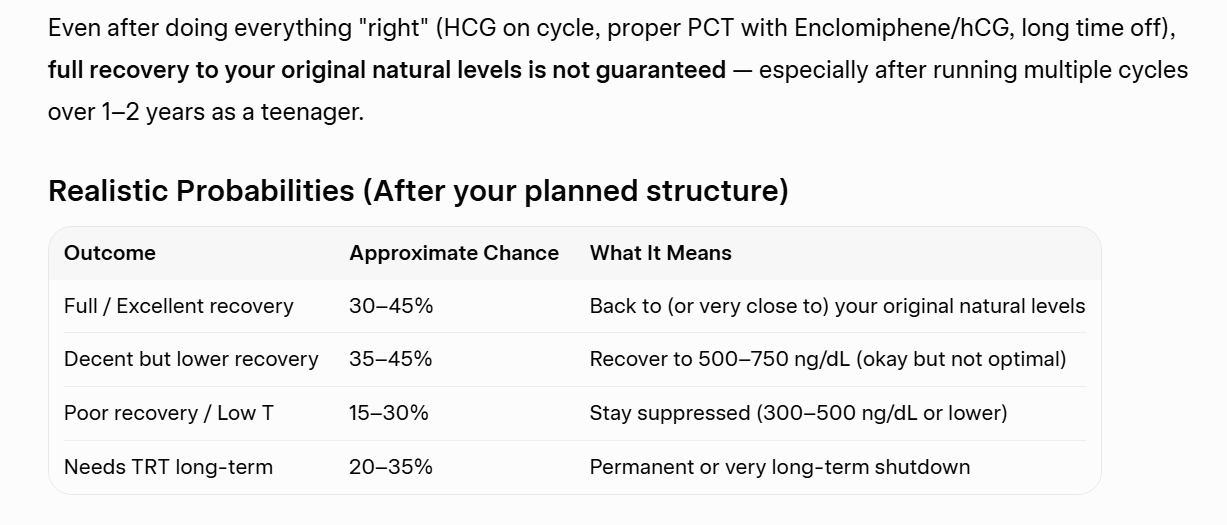The width and height of the screenshot is (1227, 525).
Task: Click the 30–45% chance value
Action: tap(391, 306)
